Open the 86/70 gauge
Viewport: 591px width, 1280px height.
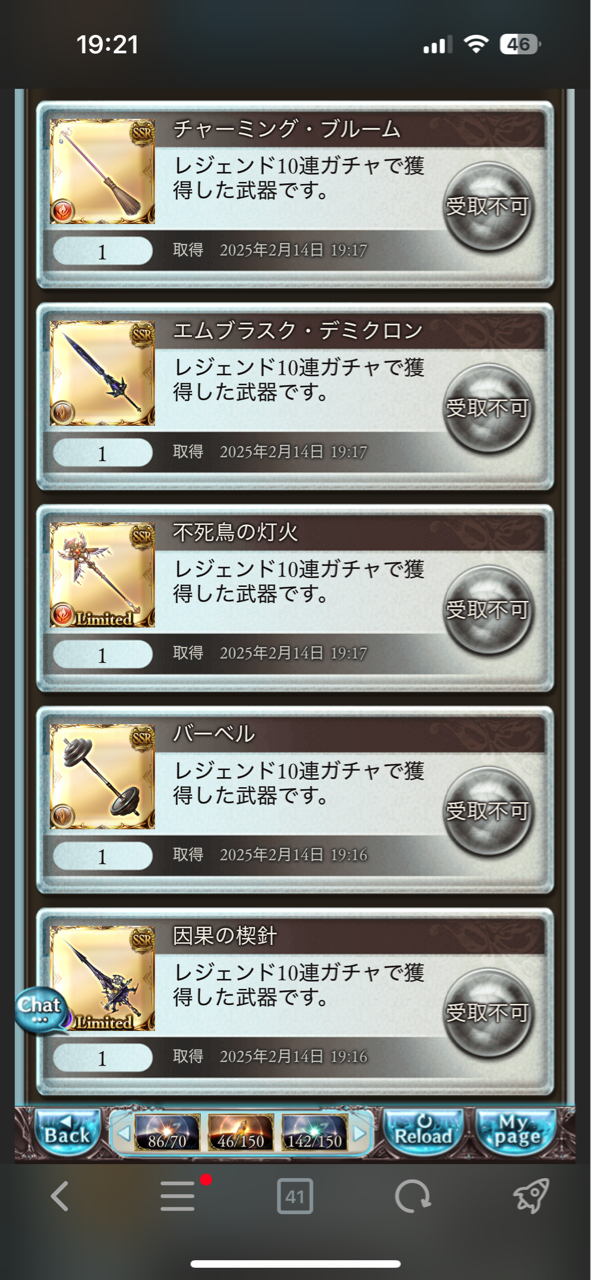[168, 1133]
